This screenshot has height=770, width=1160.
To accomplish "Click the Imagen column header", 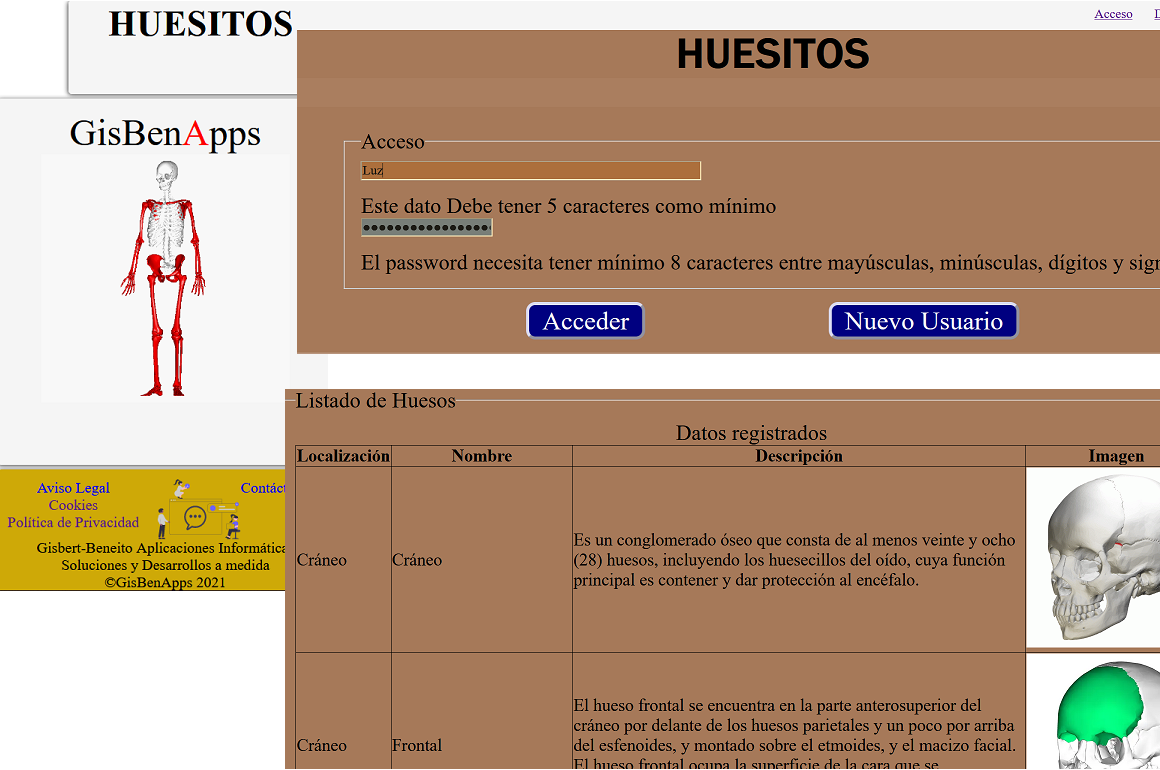I will pos(1115,456).
